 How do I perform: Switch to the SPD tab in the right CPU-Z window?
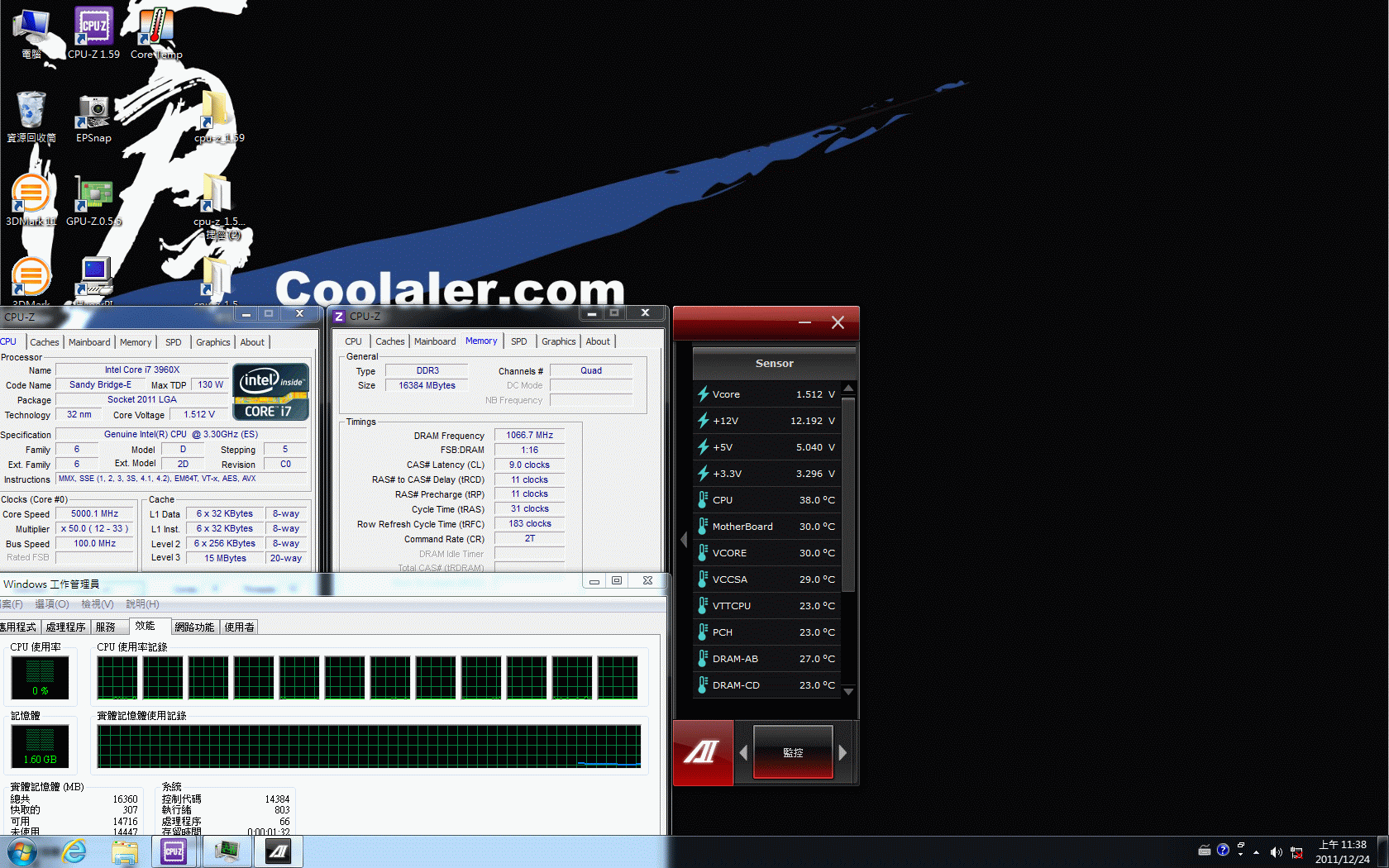tap(519, 341)
